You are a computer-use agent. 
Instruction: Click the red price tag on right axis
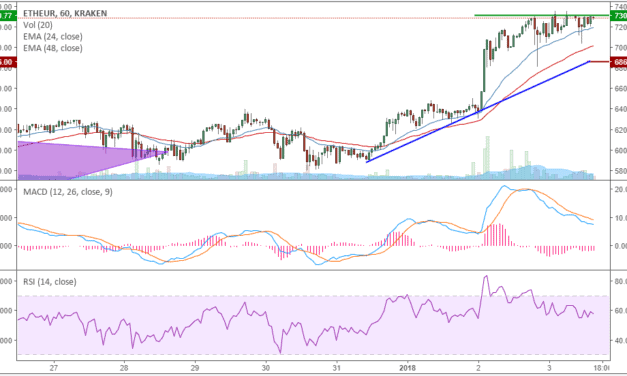tap(619, 62)
